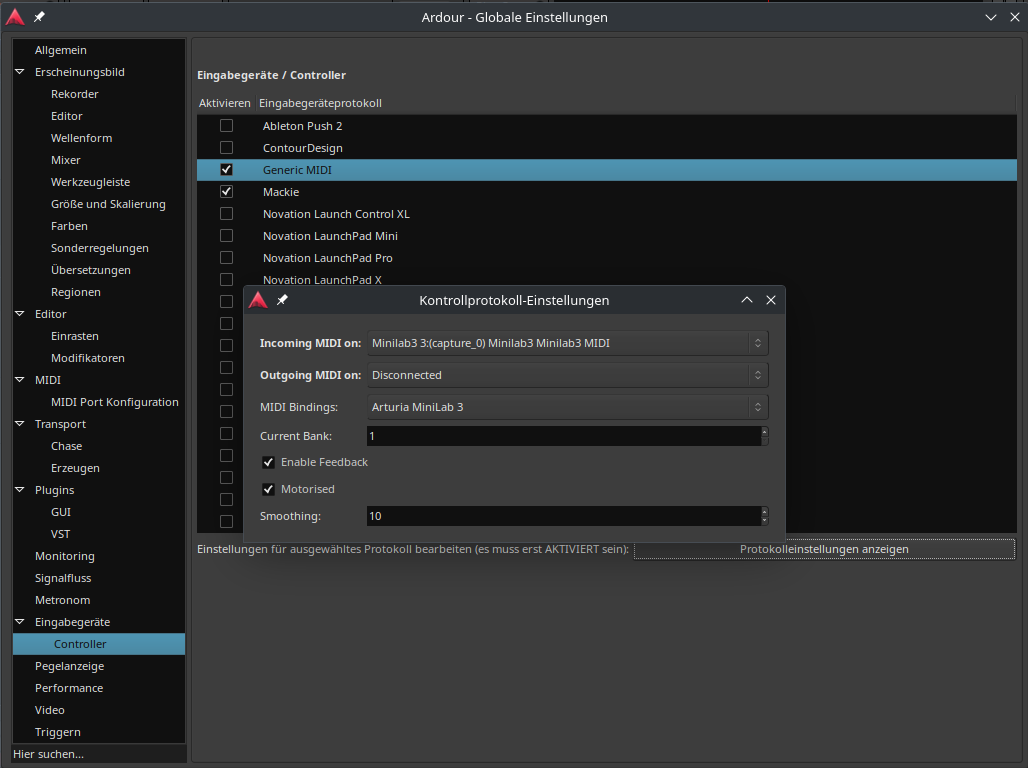Click into the Current Bank number field
The image size is (1028, 768).
pos(564,436)
